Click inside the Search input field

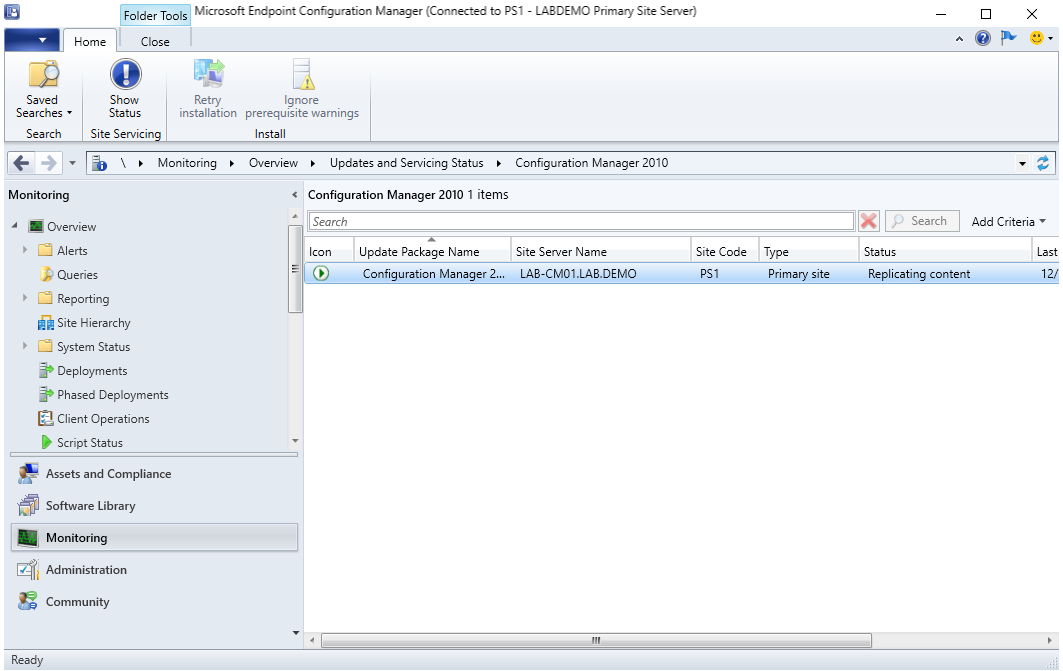(580, 221)
